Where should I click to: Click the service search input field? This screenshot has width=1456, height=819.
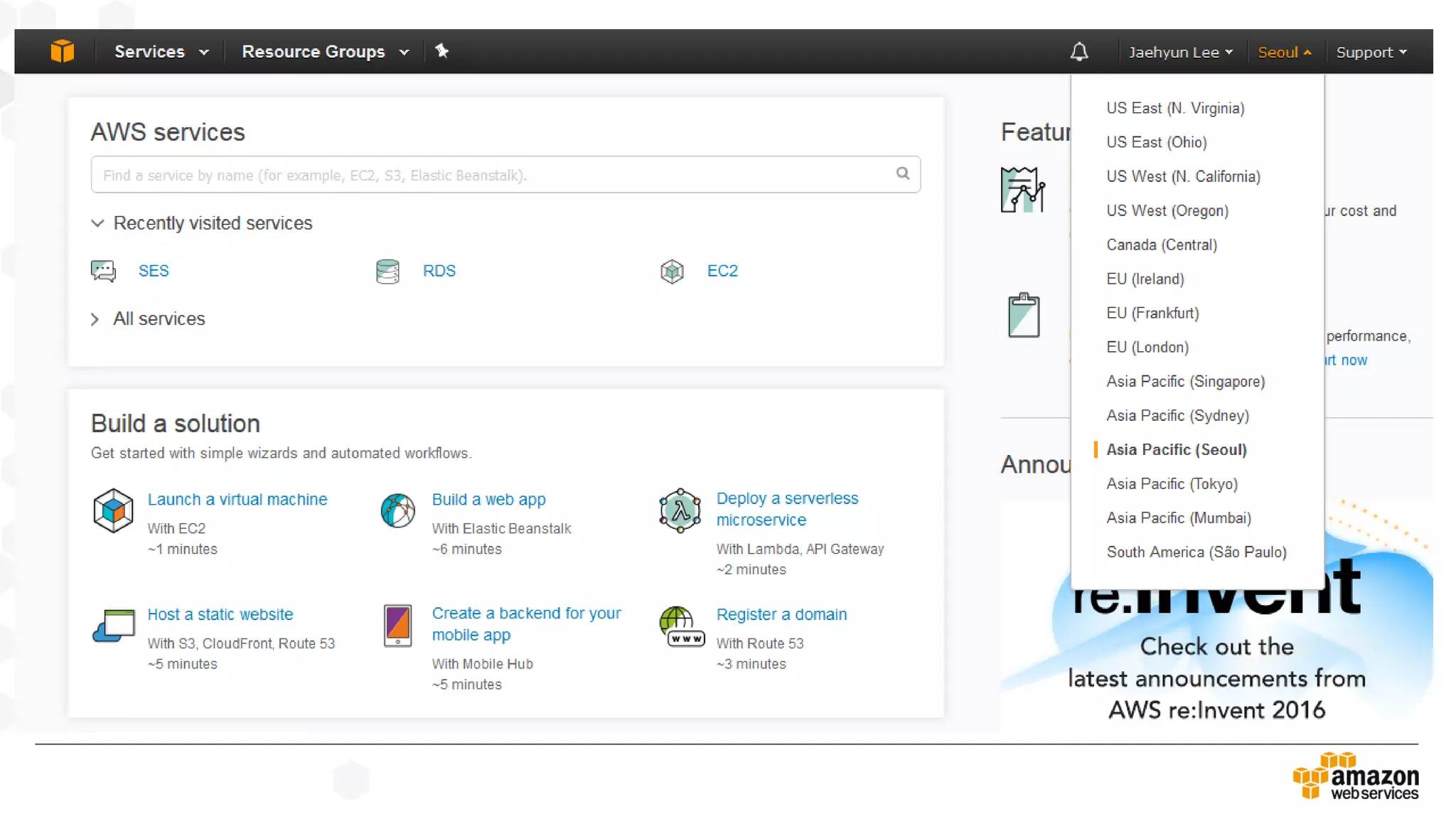(x=491, y=175)
